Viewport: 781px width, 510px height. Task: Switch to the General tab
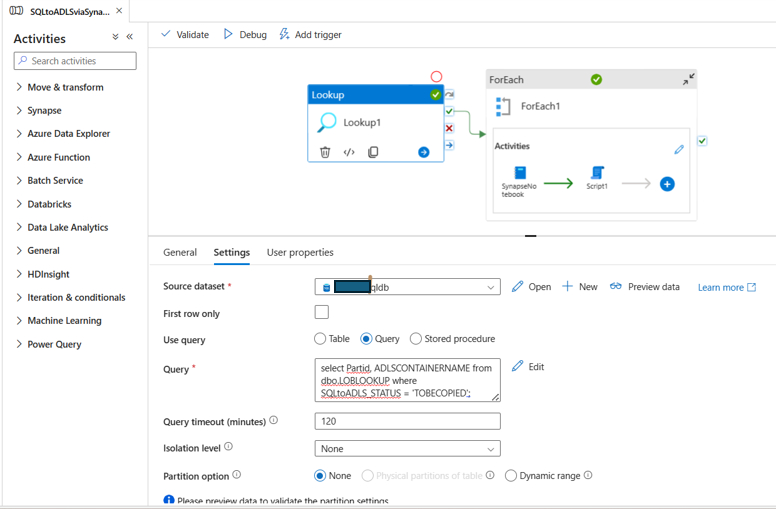pyautogui.click(x=180, y=253)
